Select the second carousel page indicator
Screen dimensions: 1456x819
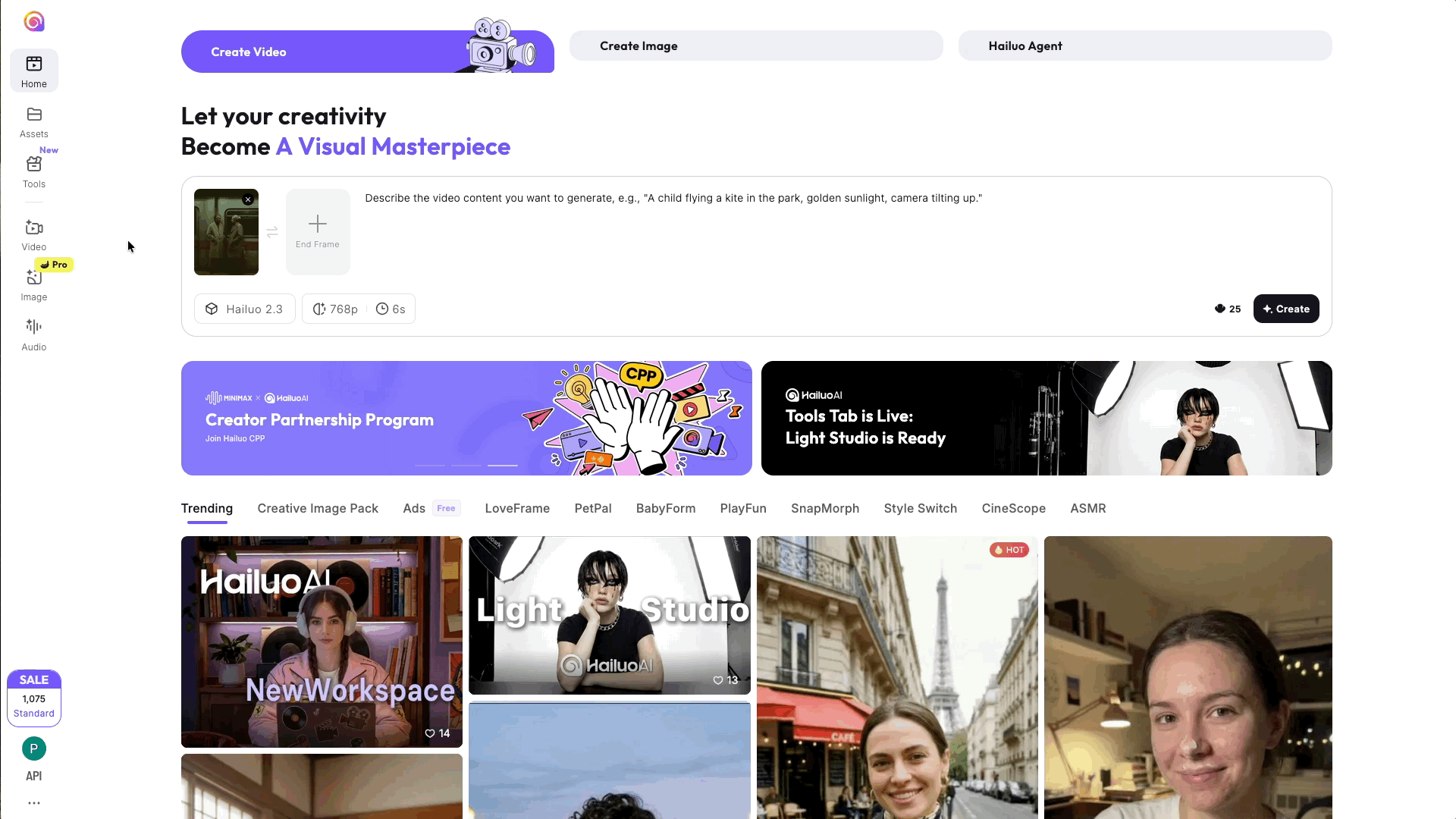point(466,465)
